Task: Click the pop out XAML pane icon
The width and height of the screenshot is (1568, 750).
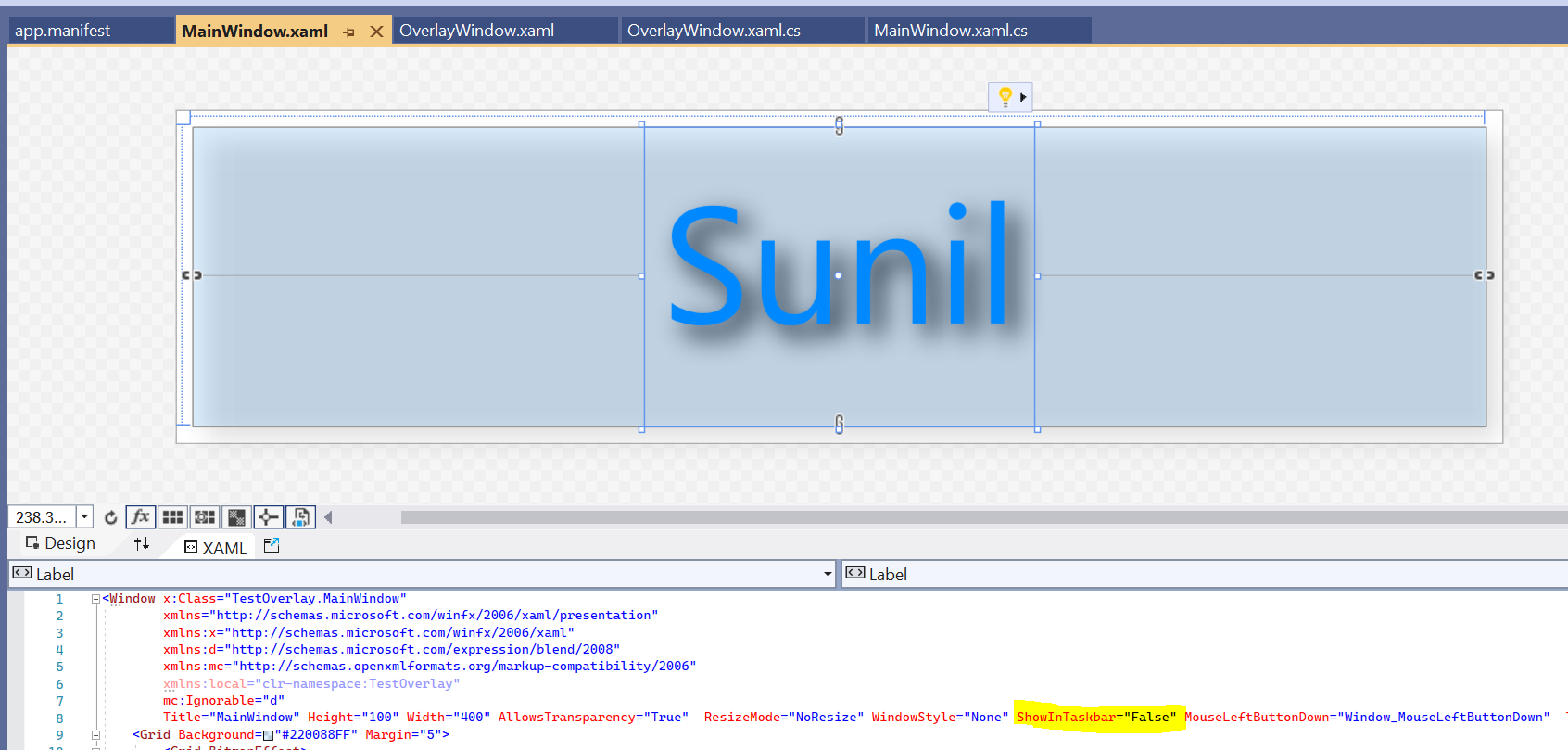Action: pos(272,546)
